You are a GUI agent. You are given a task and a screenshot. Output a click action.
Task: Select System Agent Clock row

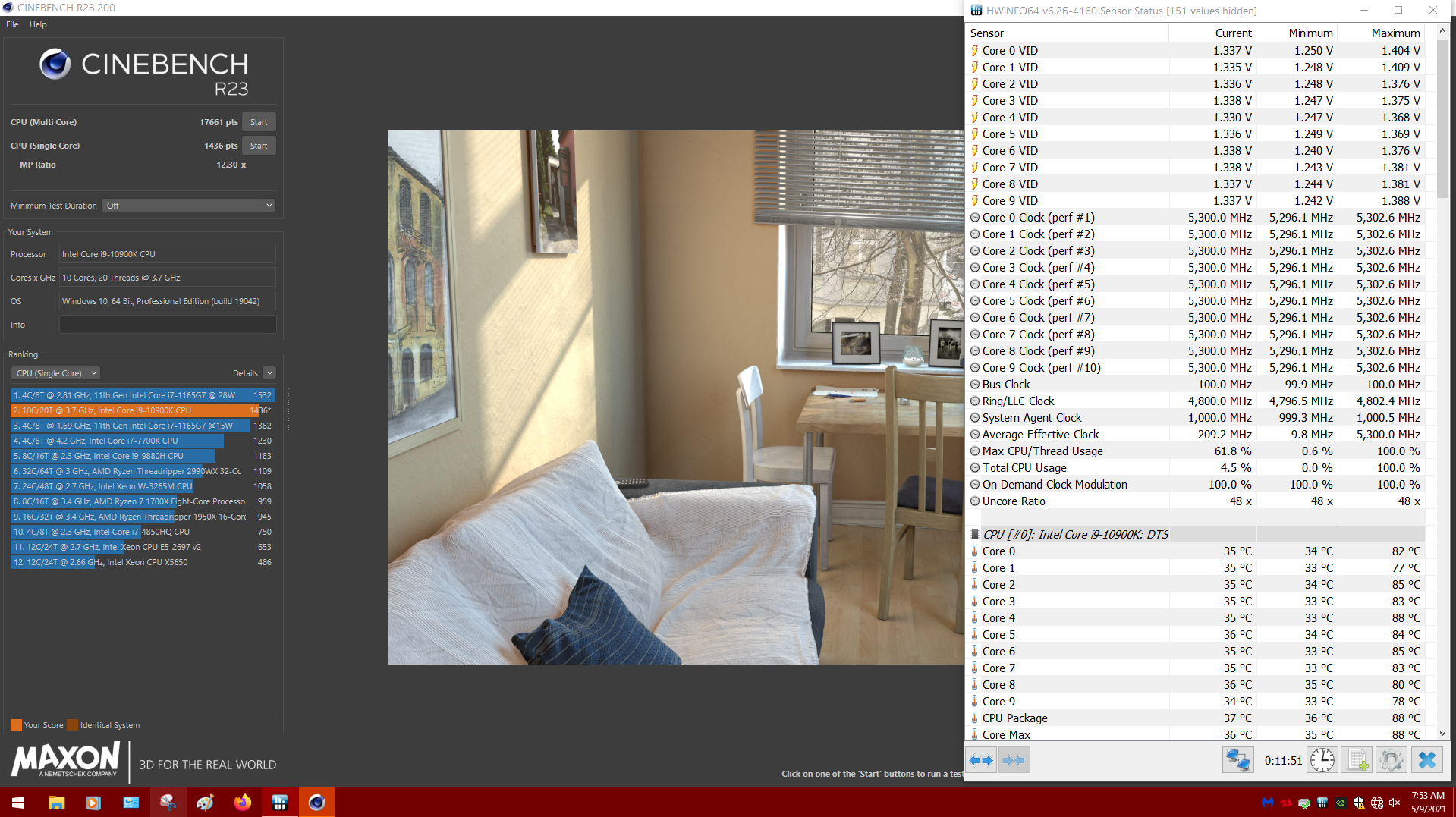click(x=1196, y=417)
